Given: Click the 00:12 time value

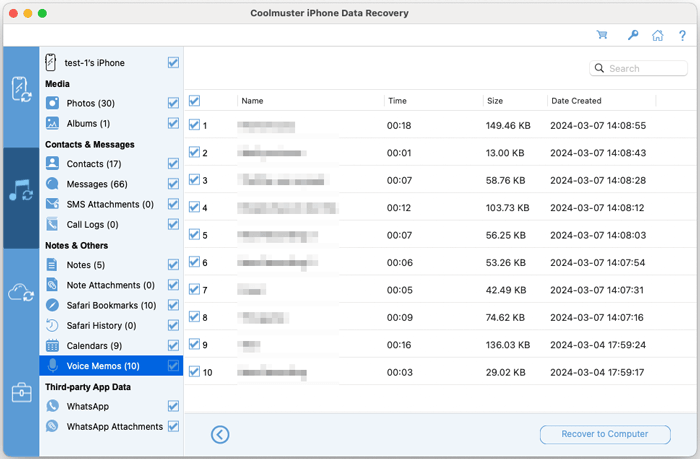Looking at the screenshot, I should point(399,208).
